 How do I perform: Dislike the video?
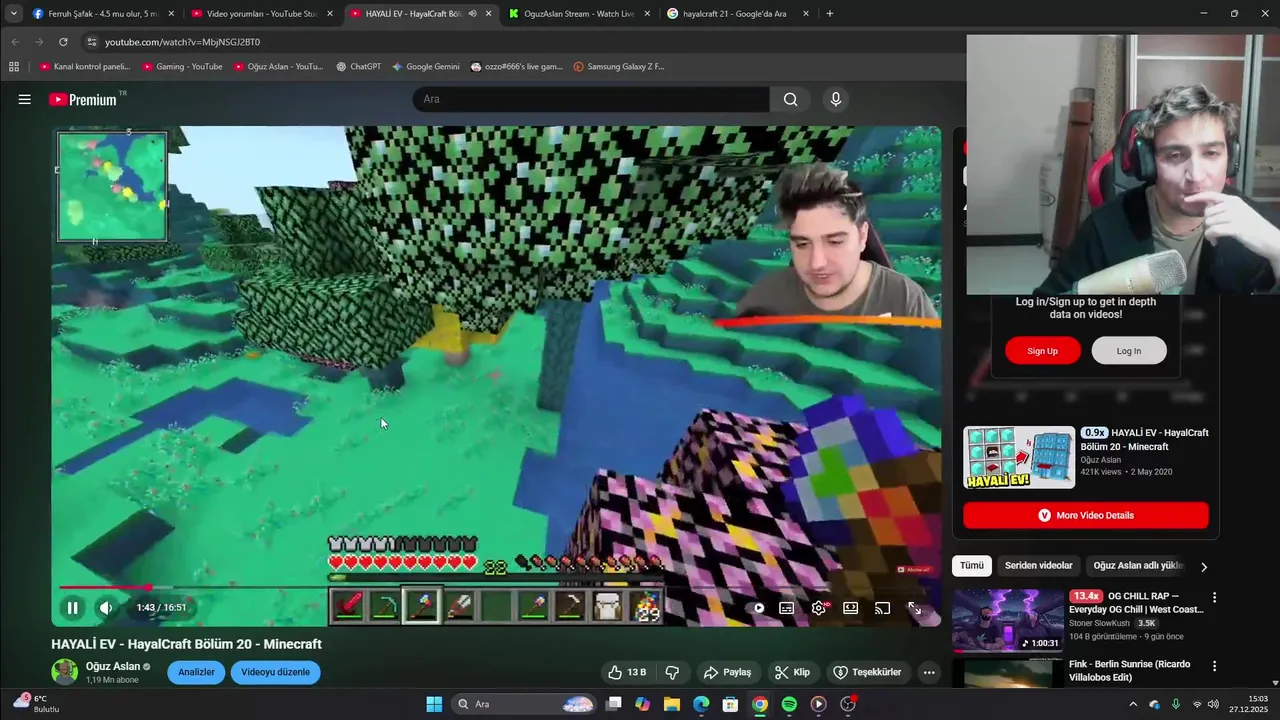pyautogui.click(x=672, y=672)
